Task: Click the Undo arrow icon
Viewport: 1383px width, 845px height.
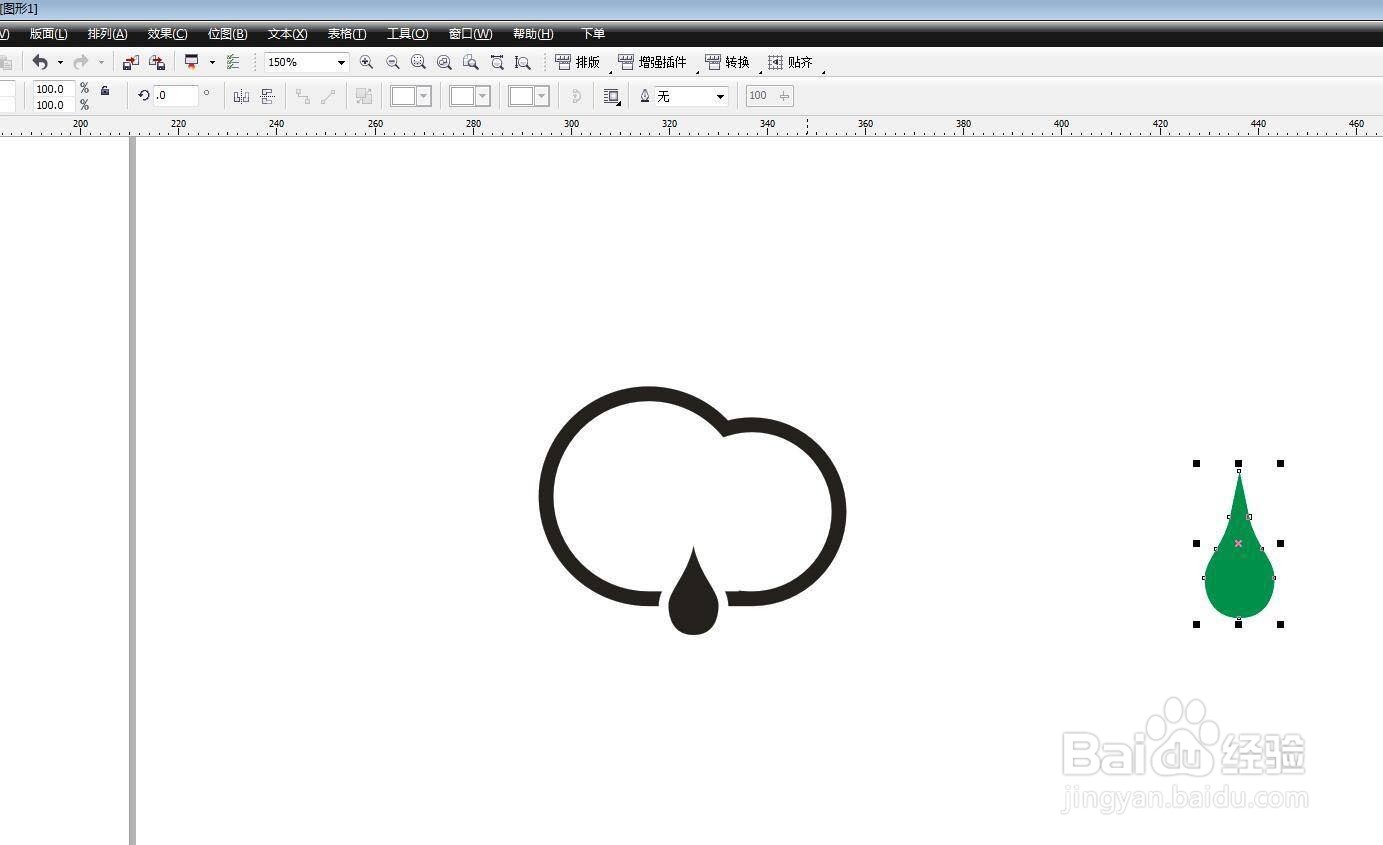Action: pyautogui.click(x=40, y=62)
